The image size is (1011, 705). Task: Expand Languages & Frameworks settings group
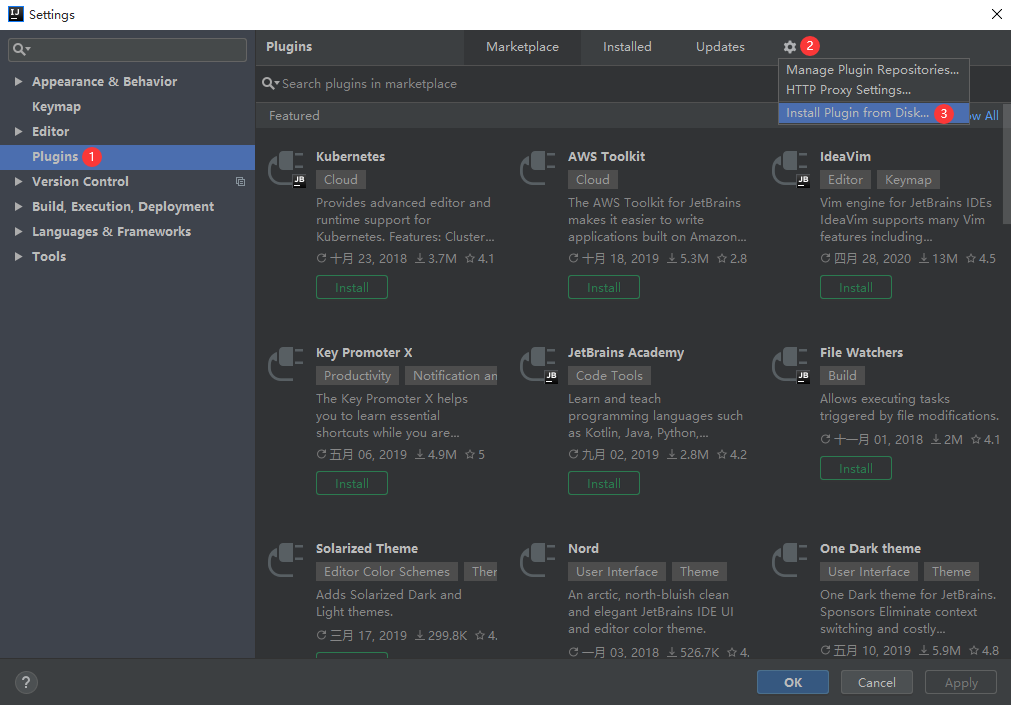tap(19, 232)
